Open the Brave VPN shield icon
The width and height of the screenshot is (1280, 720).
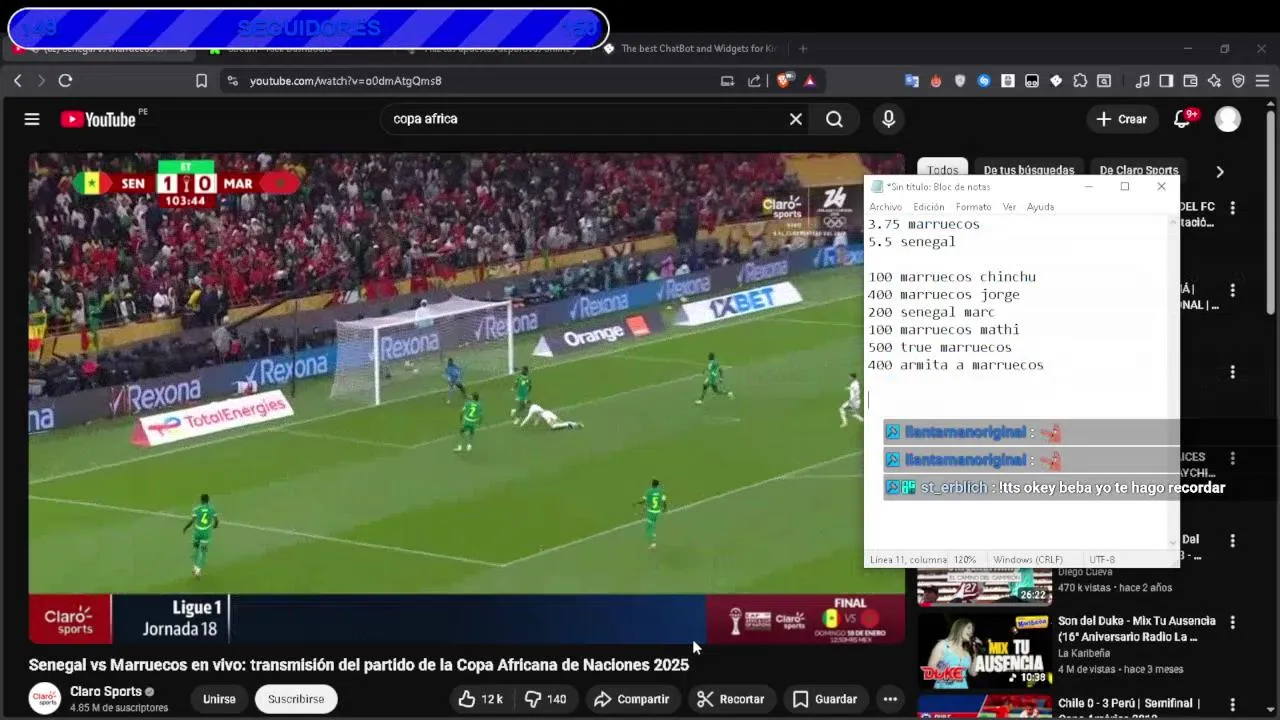(x=1238, y=81)
